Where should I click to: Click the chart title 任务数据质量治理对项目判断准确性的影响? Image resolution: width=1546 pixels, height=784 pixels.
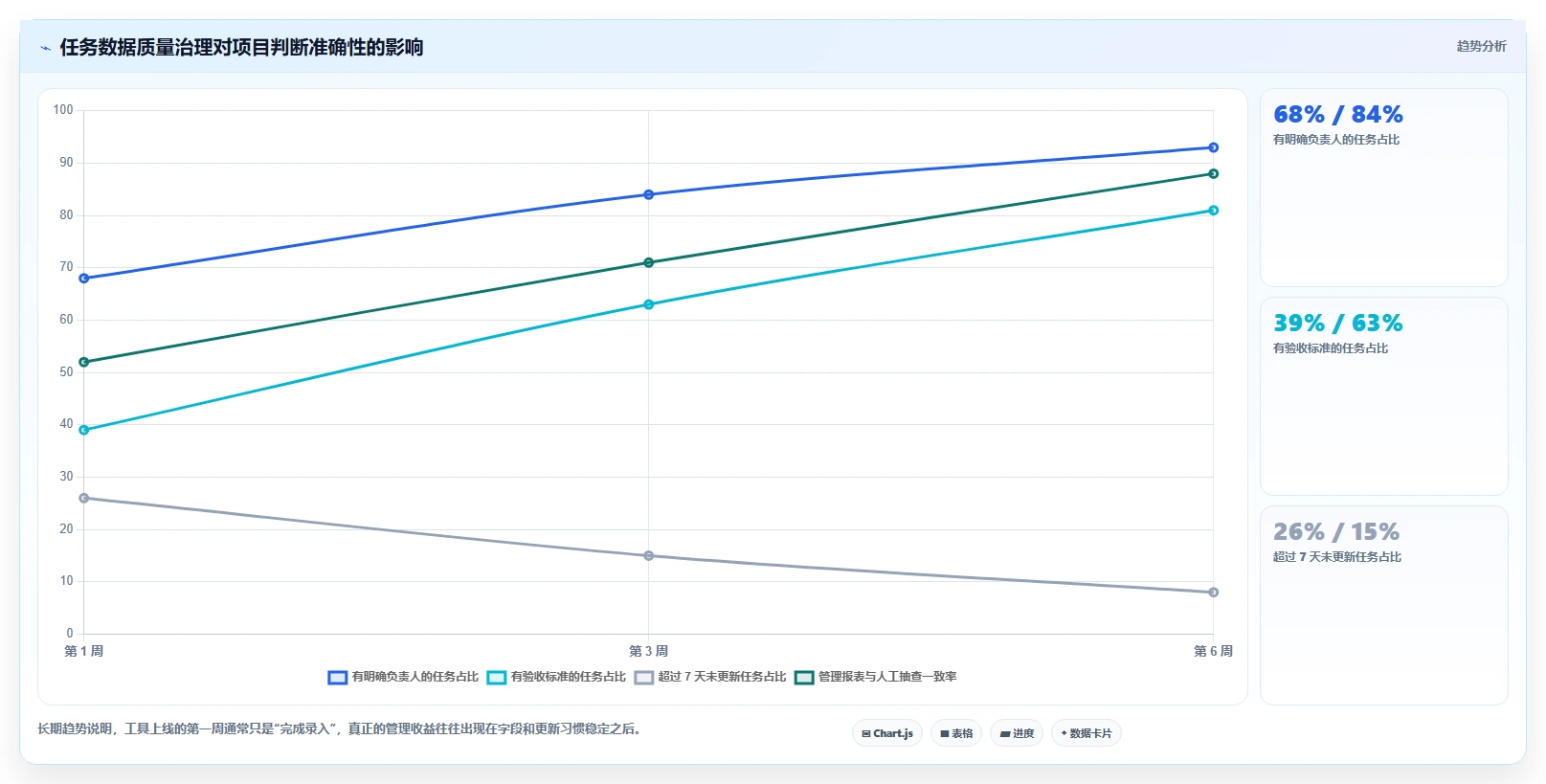[241, 47]
